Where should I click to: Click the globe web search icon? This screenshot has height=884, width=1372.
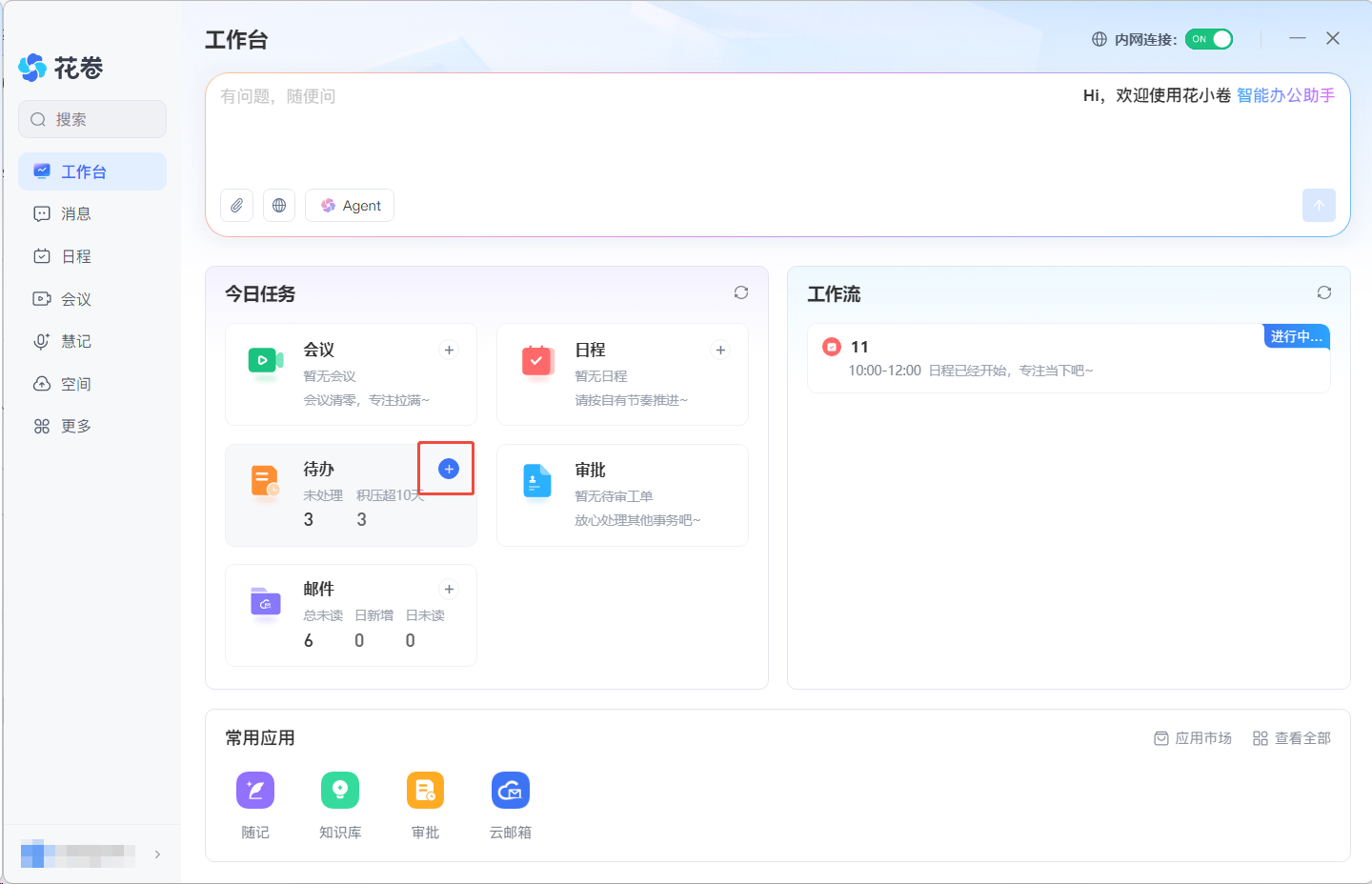[x=279, y=206]
